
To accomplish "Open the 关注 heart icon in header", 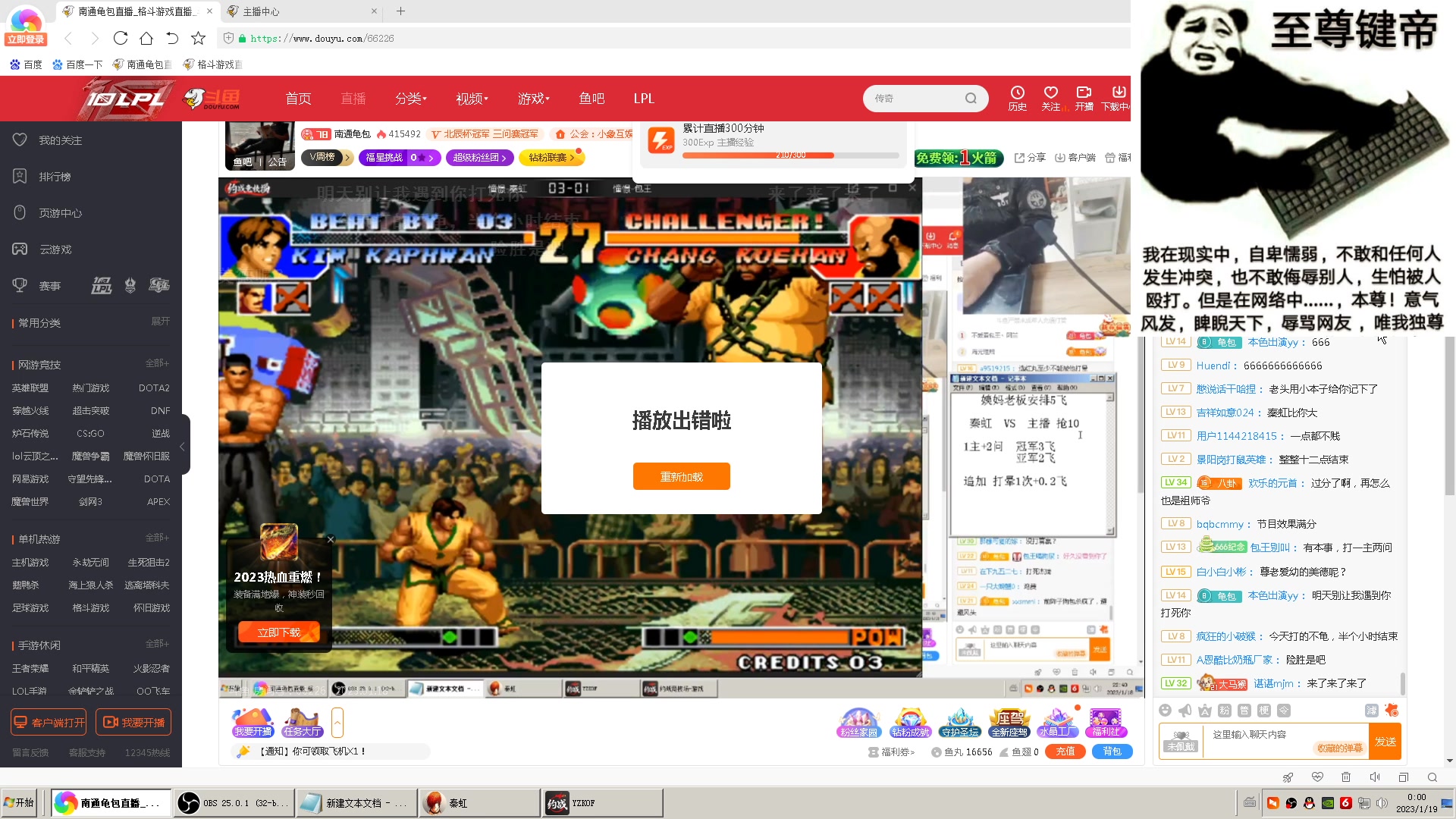I will [1050, 98].
